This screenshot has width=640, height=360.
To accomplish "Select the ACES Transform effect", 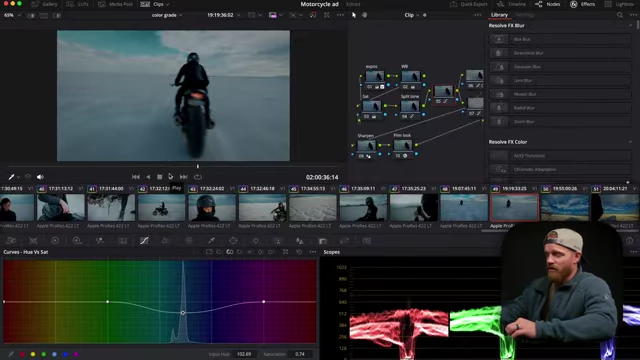I will click(560, 156).
